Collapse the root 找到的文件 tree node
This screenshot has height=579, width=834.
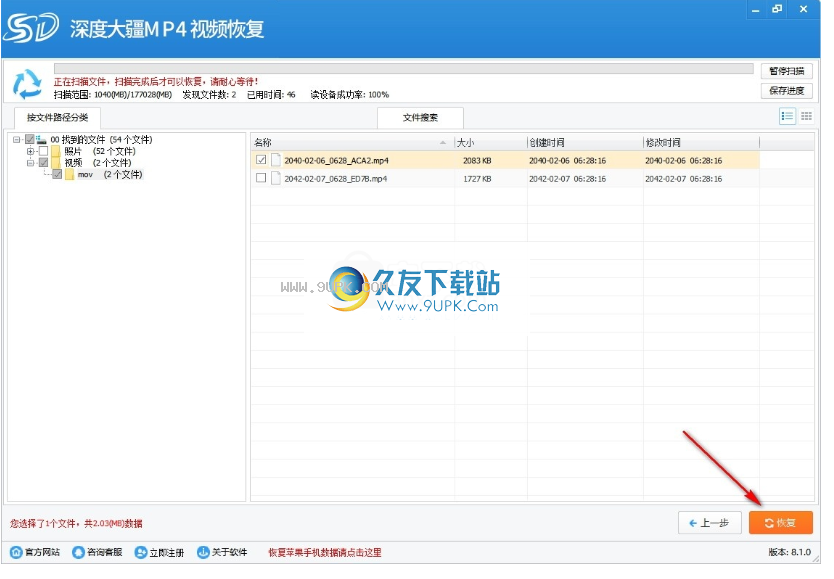coord(17,141)
